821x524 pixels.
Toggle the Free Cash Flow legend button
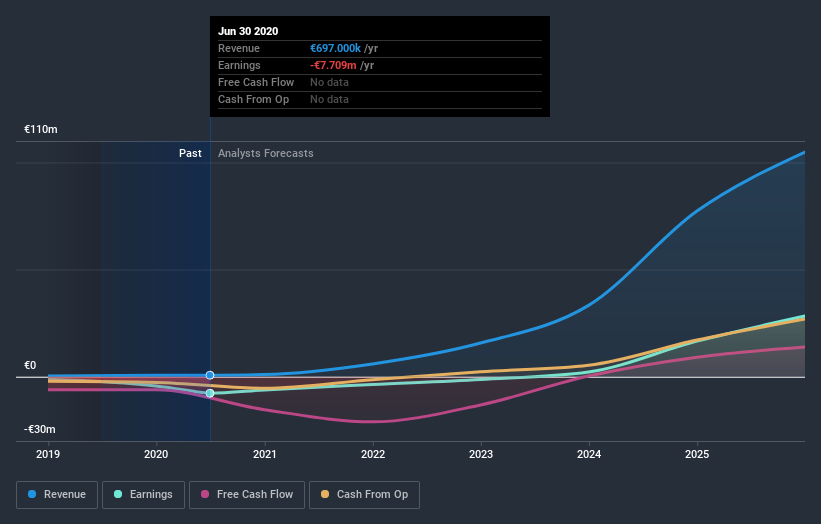point(247,495)
